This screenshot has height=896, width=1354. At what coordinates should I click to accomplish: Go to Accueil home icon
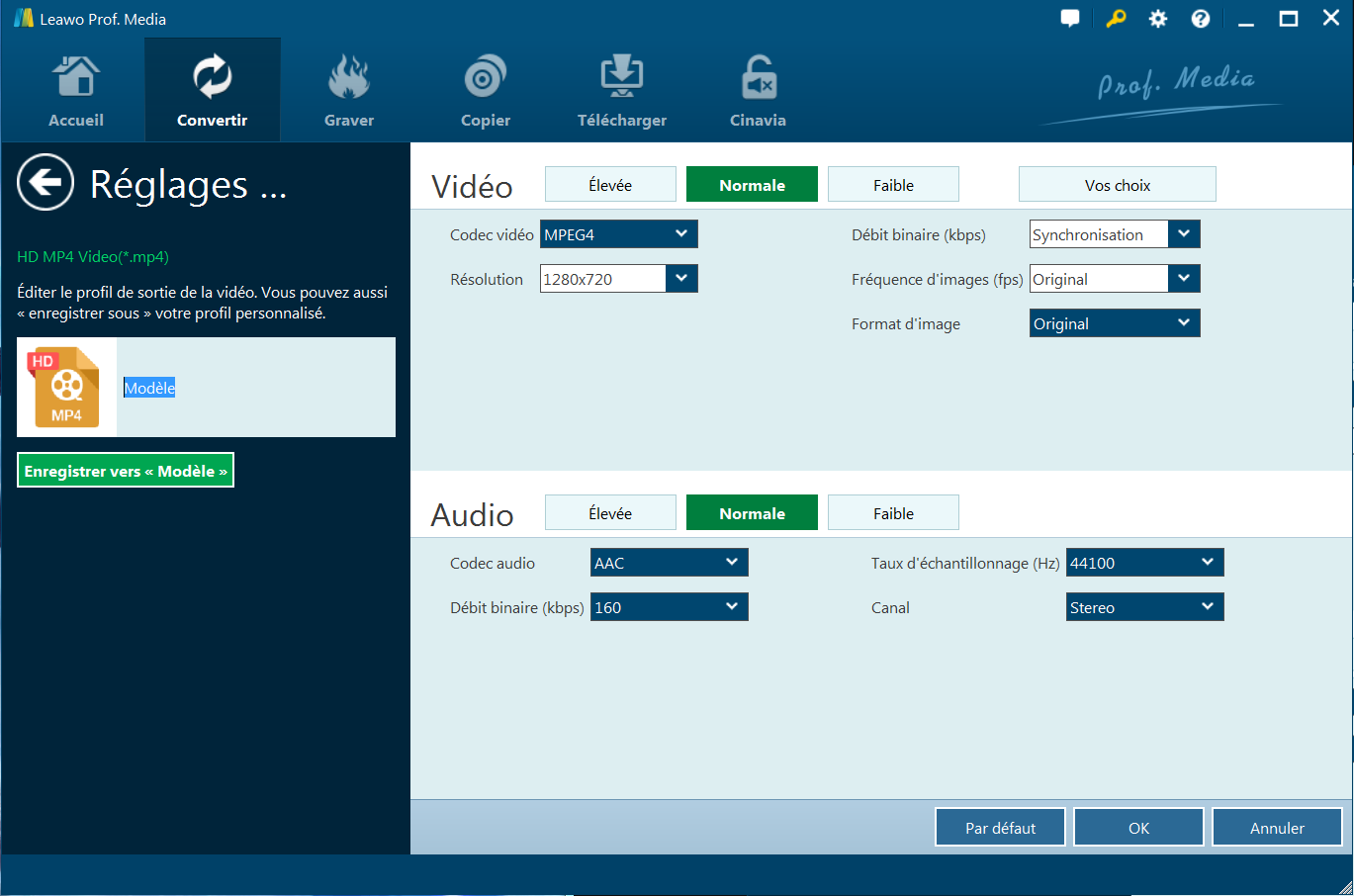[x=76, y=78]
